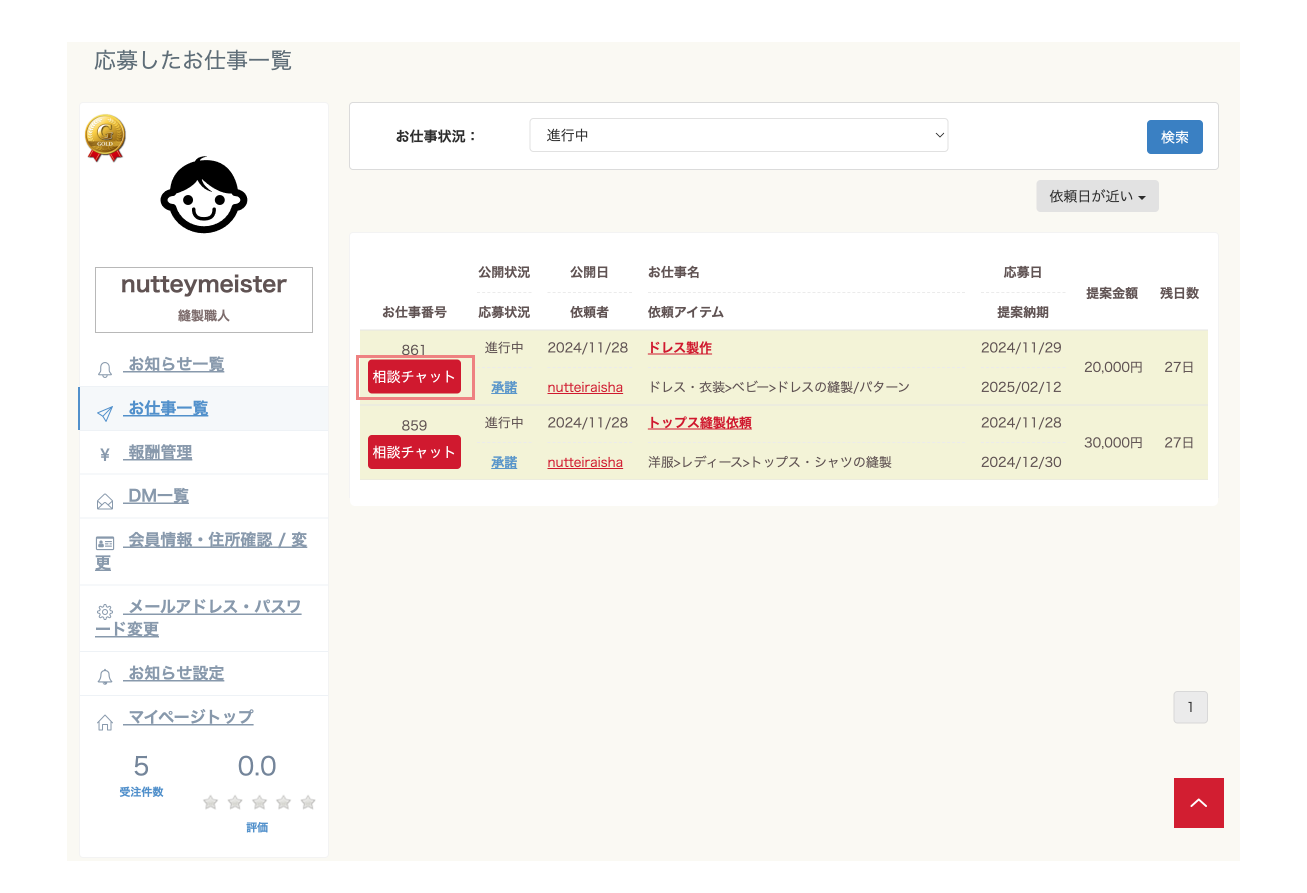Click the house icon beside マイページトップ
The height and width of the screenshot is (893, 1307).
click(x=105, y=722)
